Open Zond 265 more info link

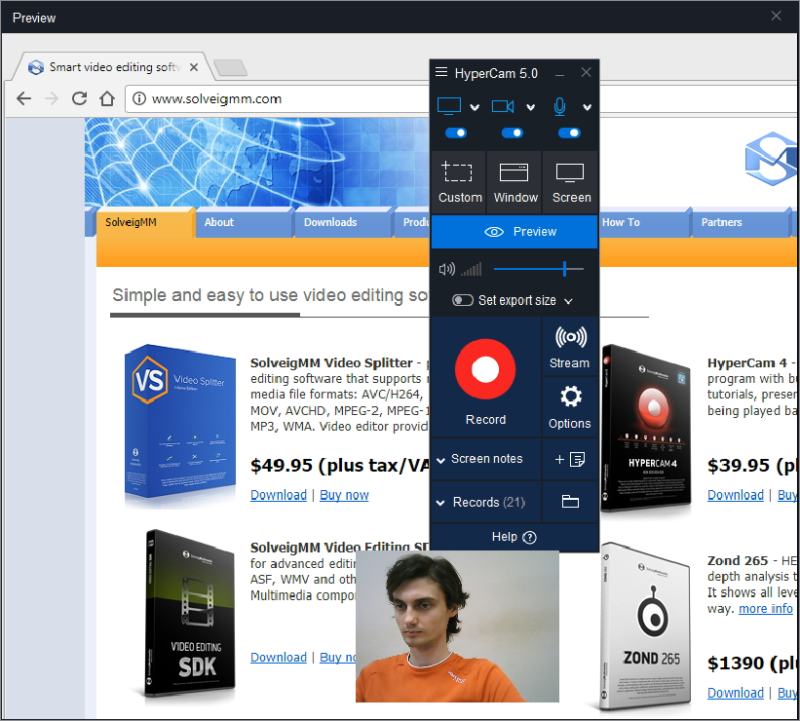coord(766,609)
